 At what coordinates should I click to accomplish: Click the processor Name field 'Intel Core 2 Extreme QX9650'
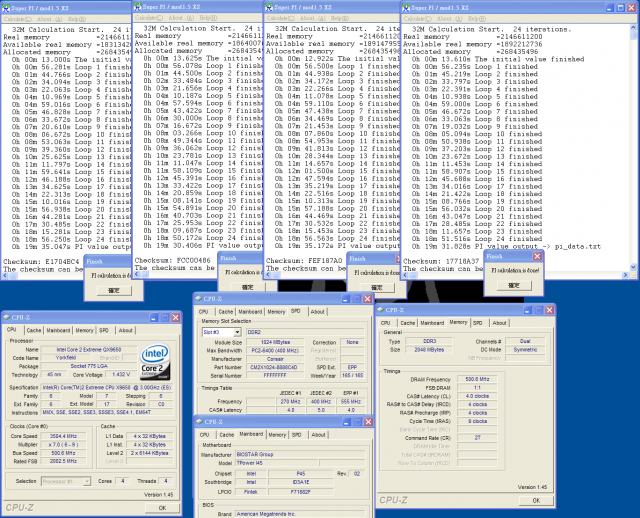click(x=89, y=349)
